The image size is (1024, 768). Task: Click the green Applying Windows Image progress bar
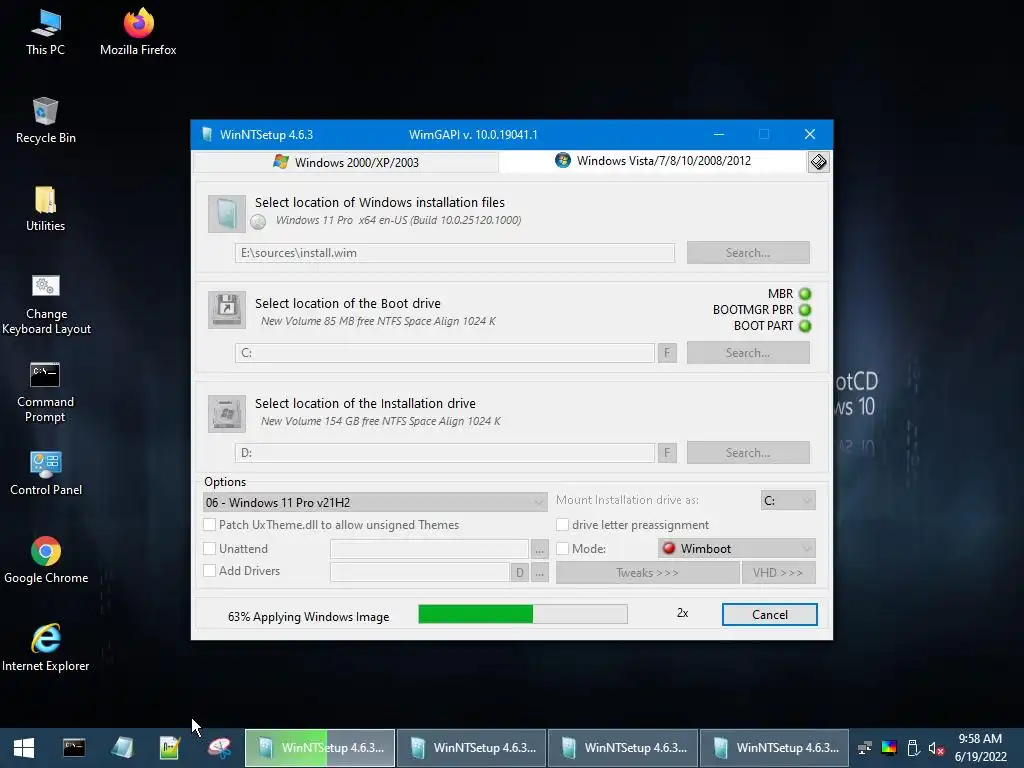click(x=523, y=614)
